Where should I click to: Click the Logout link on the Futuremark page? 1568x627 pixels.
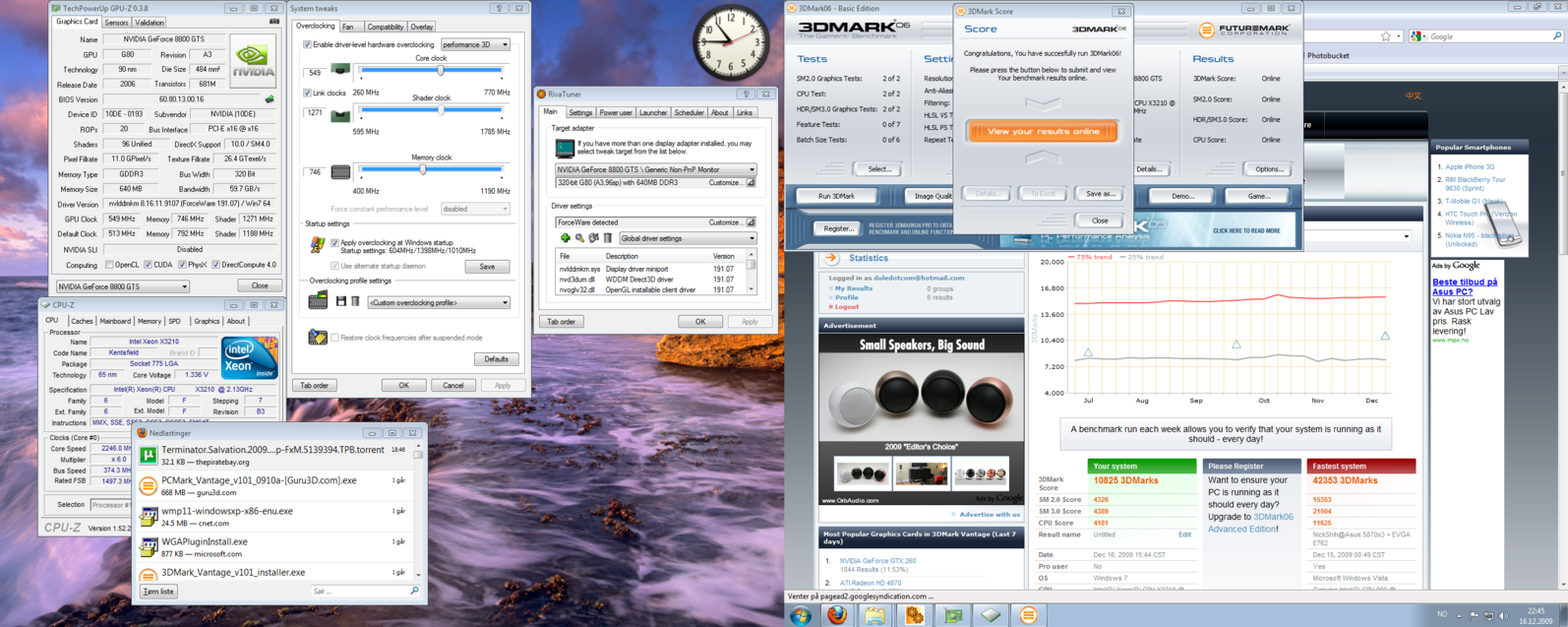(x=846, y=307)
